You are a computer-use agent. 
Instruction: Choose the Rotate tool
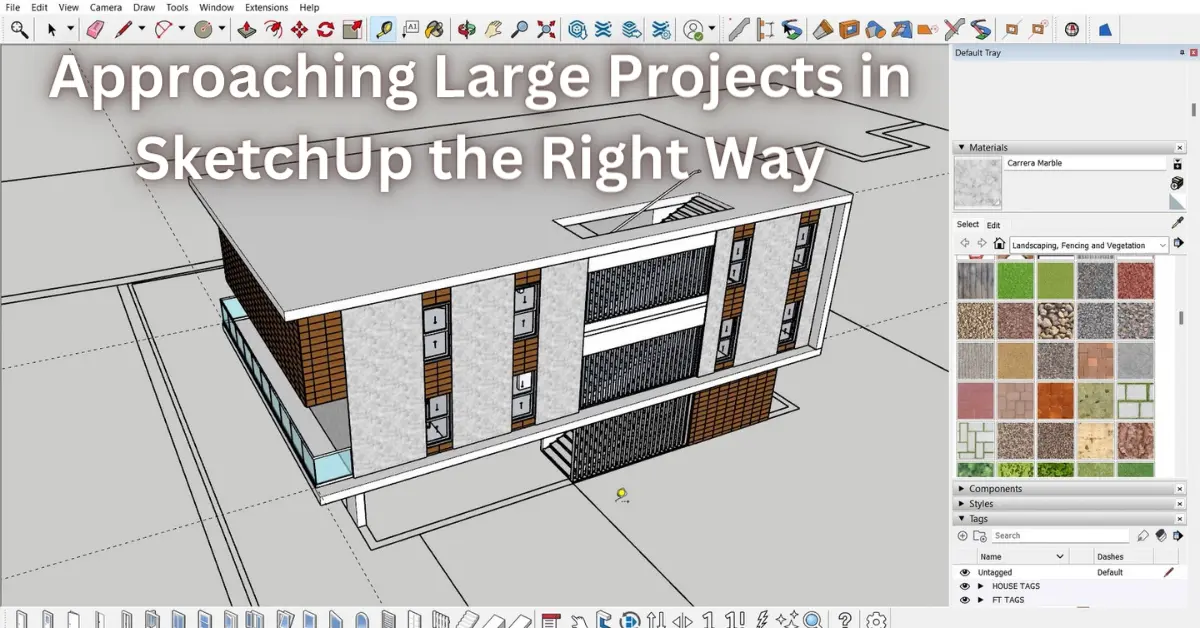325,30
